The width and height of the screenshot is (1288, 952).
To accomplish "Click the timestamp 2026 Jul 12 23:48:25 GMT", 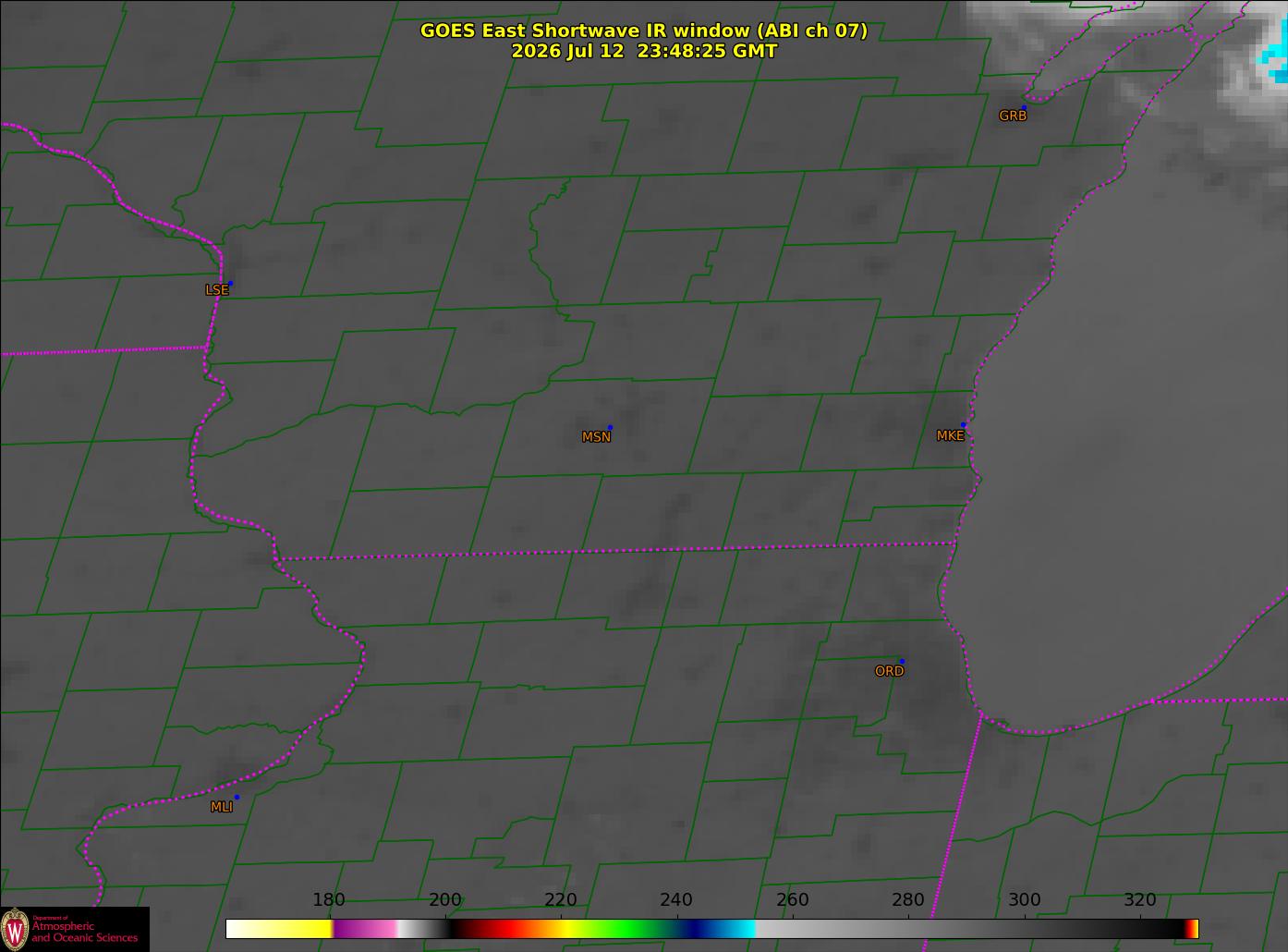I will (x=644, y=52).
